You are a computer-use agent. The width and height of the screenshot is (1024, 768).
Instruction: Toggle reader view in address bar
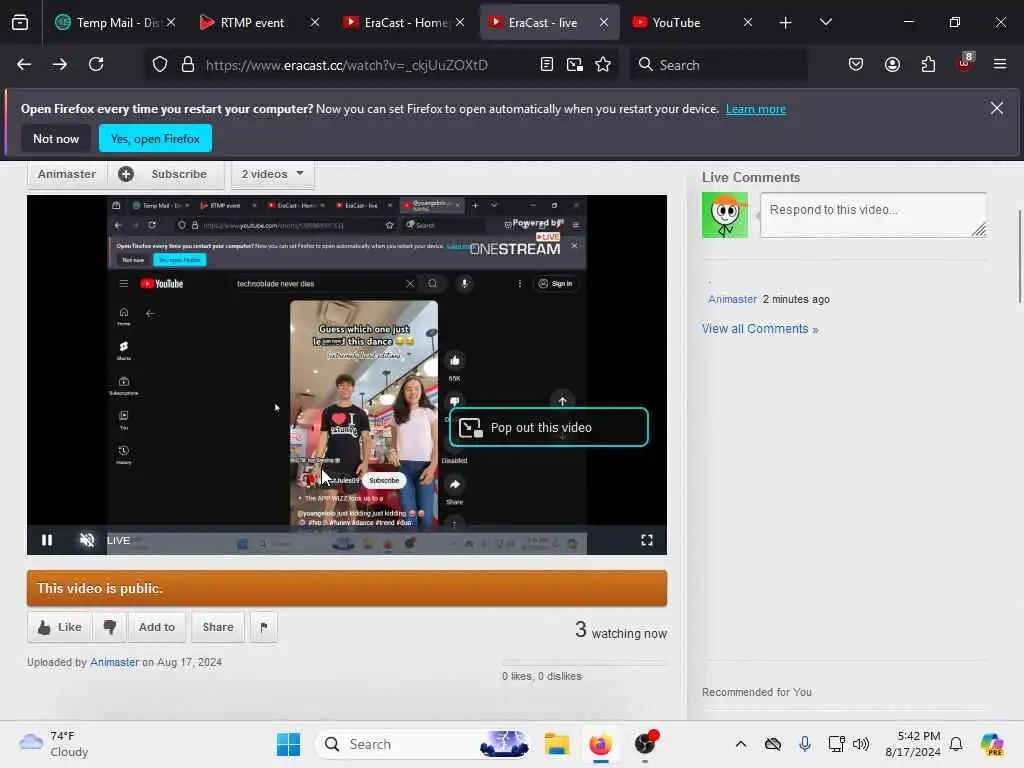click(547, 65)
